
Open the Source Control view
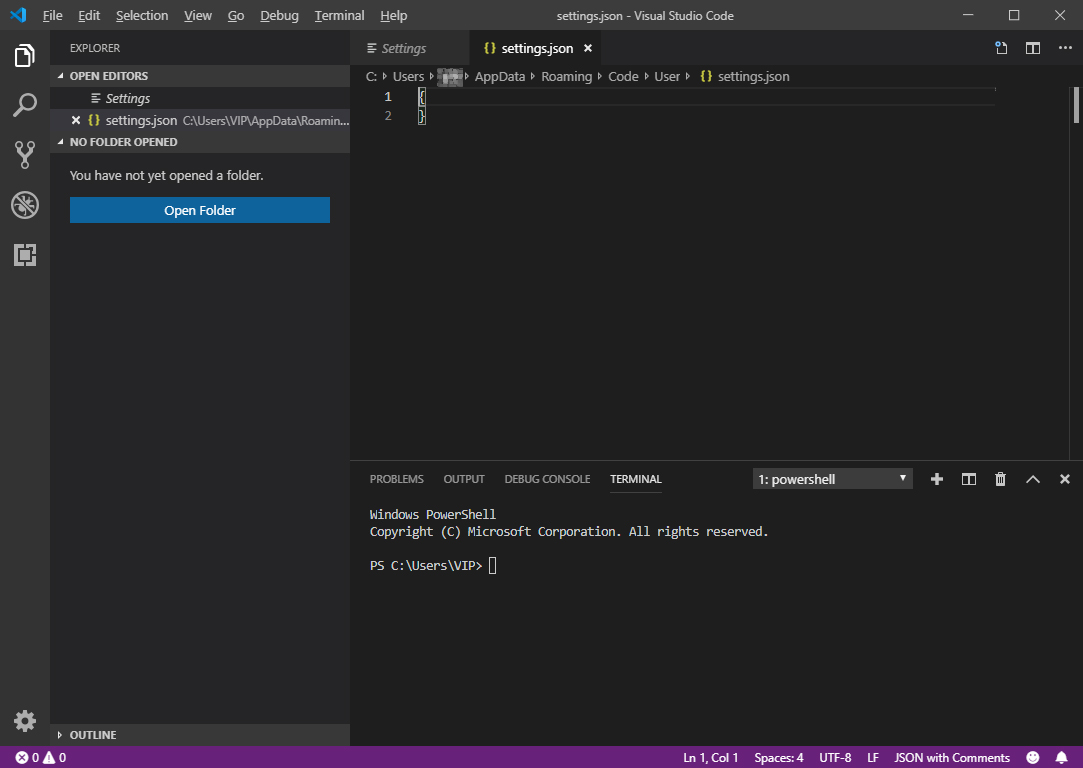click(25, 155)
